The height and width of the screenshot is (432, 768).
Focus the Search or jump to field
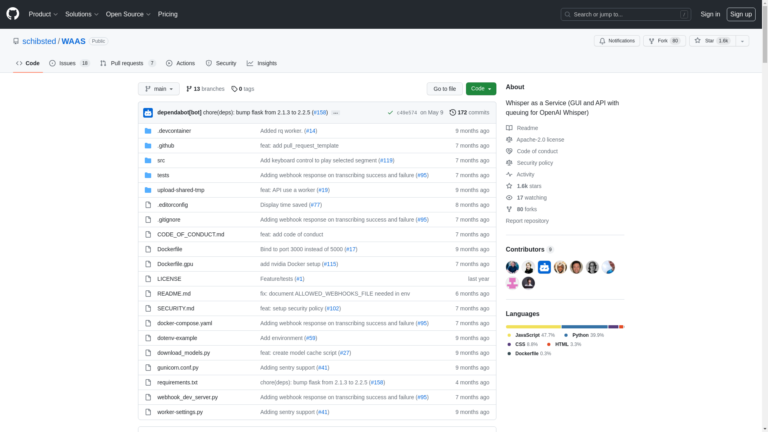tap(625, 14)
